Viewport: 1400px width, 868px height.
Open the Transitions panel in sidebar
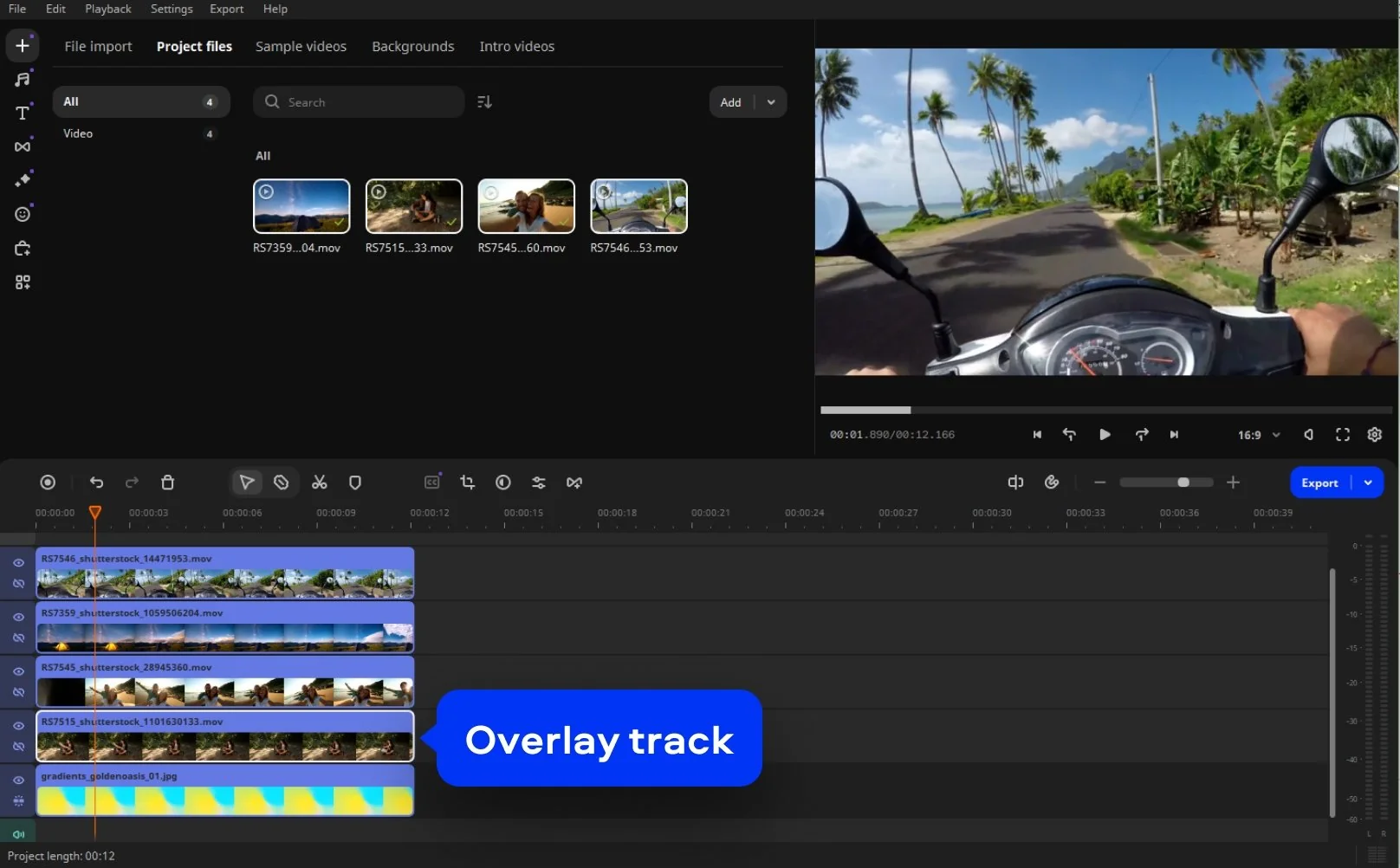[23, 146]
